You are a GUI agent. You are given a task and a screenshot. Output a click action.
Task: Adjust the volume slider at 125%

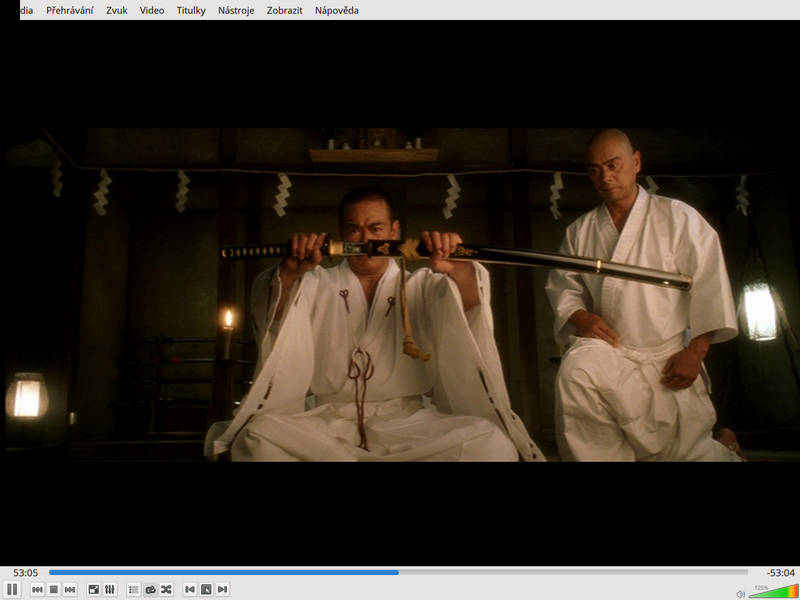tap(773, 591)
